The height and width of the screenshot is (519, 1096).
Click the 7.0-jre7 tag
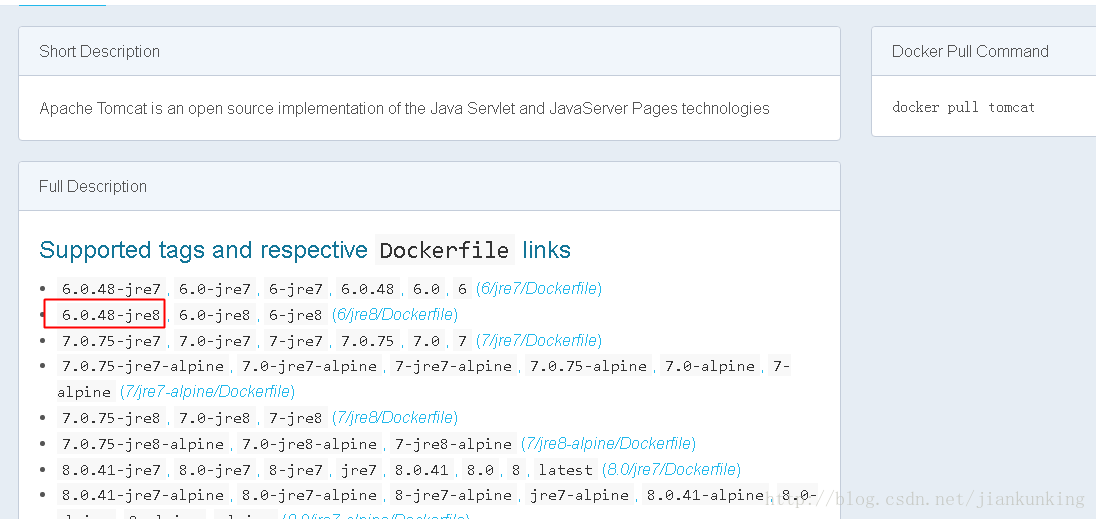(215, 341)
